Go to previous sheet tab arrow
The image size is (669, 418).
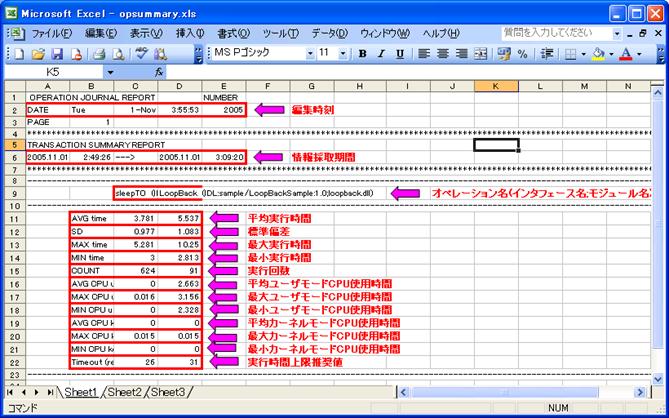tap(24, 392)
